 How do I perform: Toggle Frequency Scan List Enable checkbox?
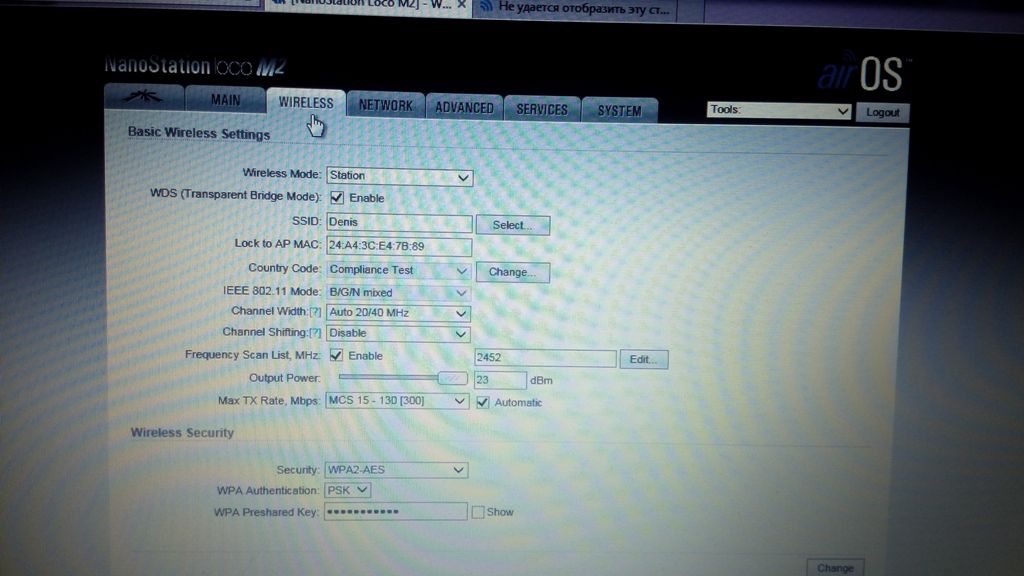(x=336, y=355)
